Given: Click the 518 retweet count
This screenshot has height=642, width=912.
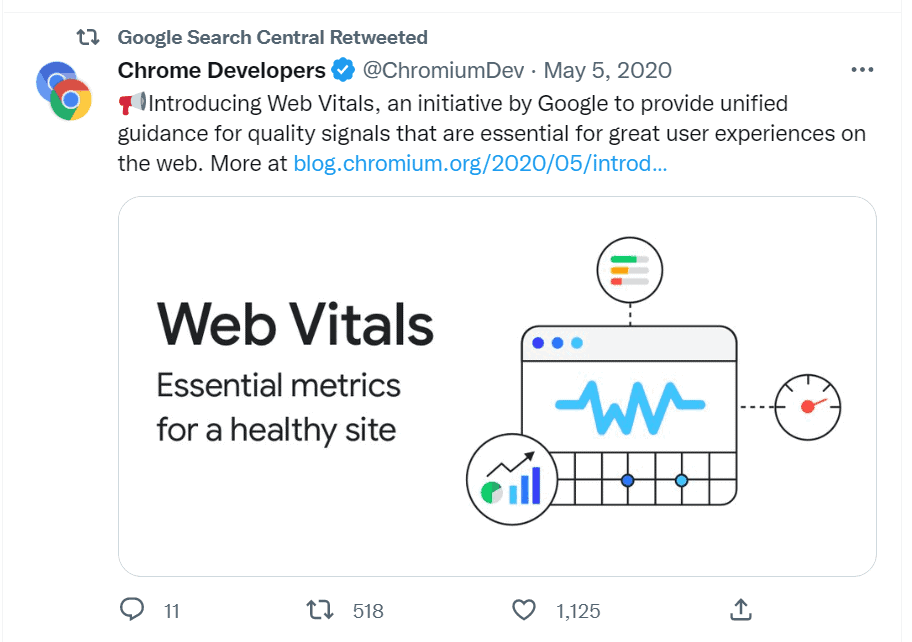Looking at the screenshot, I should pyautogui.click(x=368, y=611).
